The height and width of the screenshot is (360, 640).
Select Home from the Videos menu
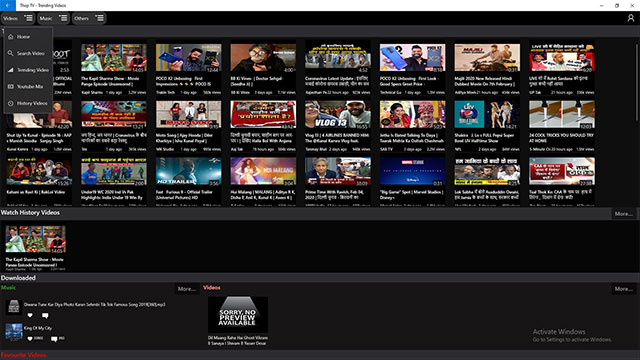coord(28,37)
